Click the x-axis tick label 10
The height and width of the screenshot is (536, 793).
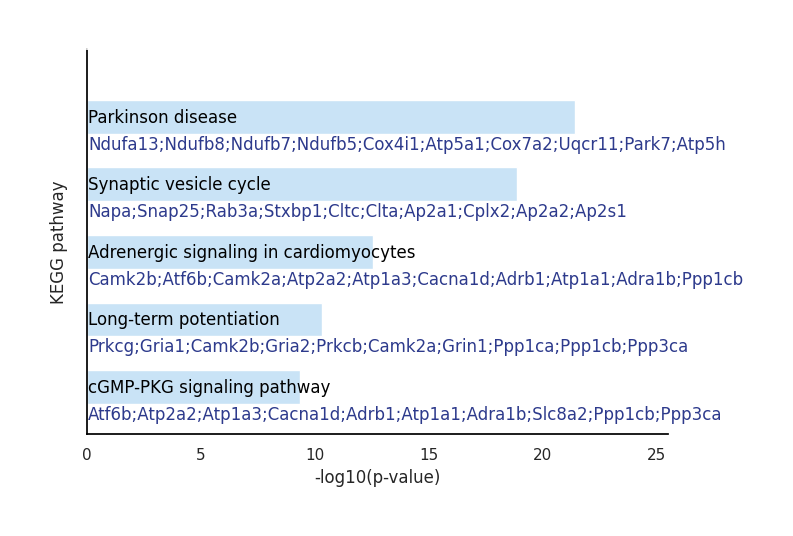click(x=315, y=455)
